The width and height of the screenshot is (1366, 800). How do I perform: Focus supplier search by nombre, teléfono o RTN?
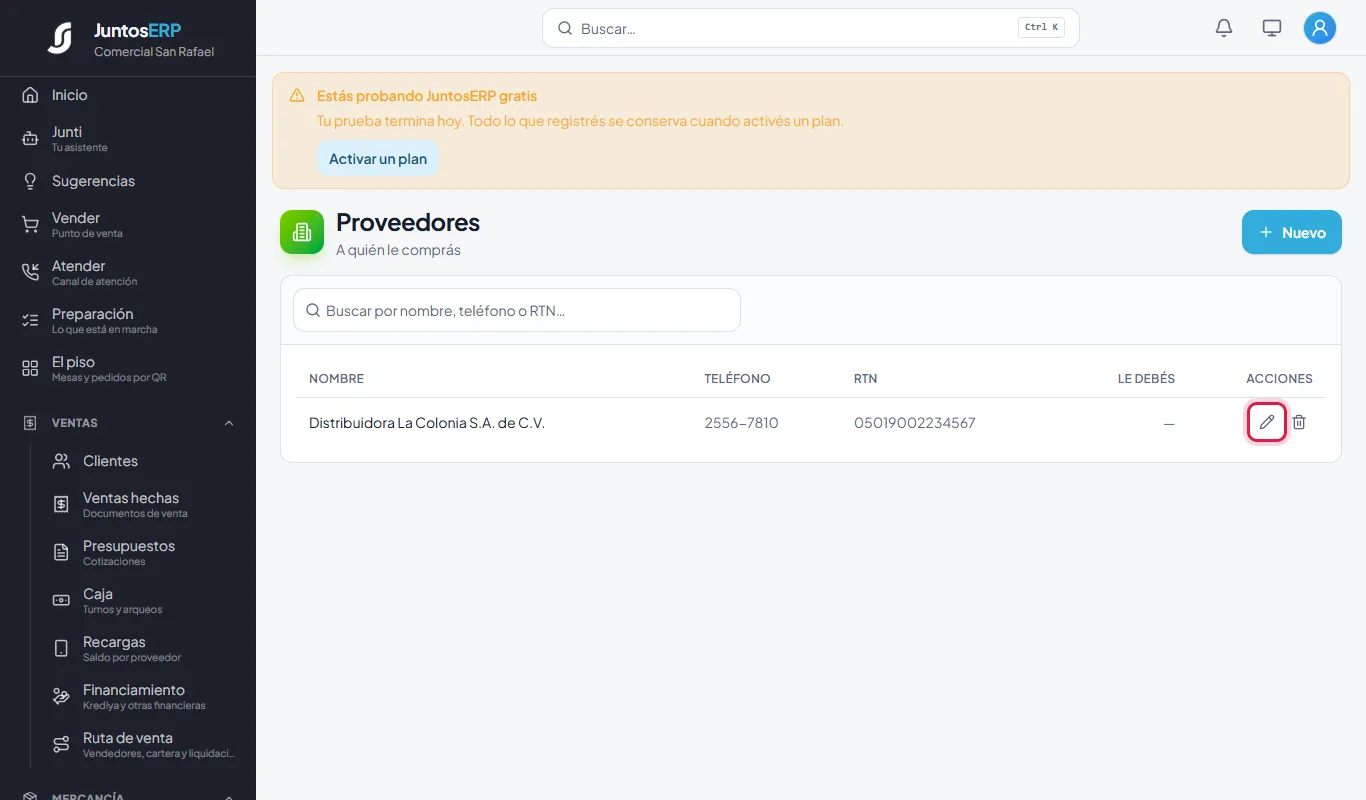(517, 310)
